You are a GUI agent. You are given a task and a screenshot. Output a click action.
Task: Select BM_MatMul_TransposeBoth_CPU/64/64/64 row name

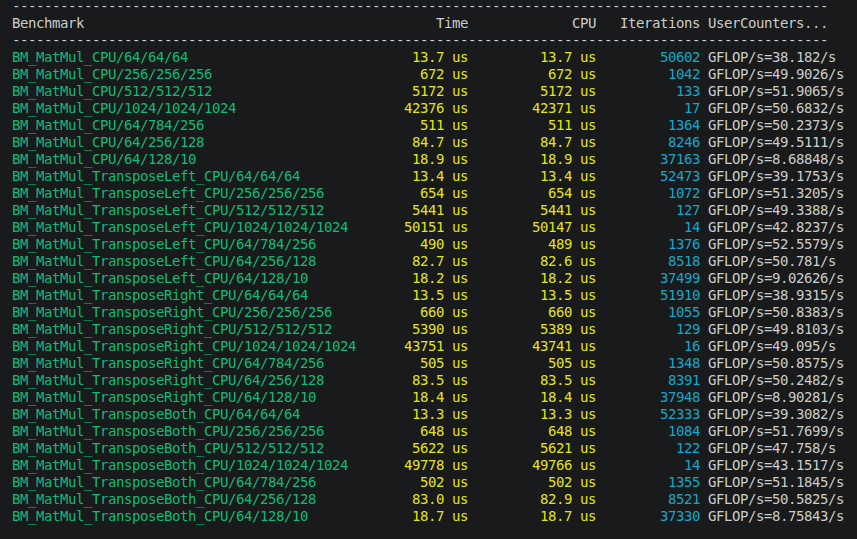156,414
